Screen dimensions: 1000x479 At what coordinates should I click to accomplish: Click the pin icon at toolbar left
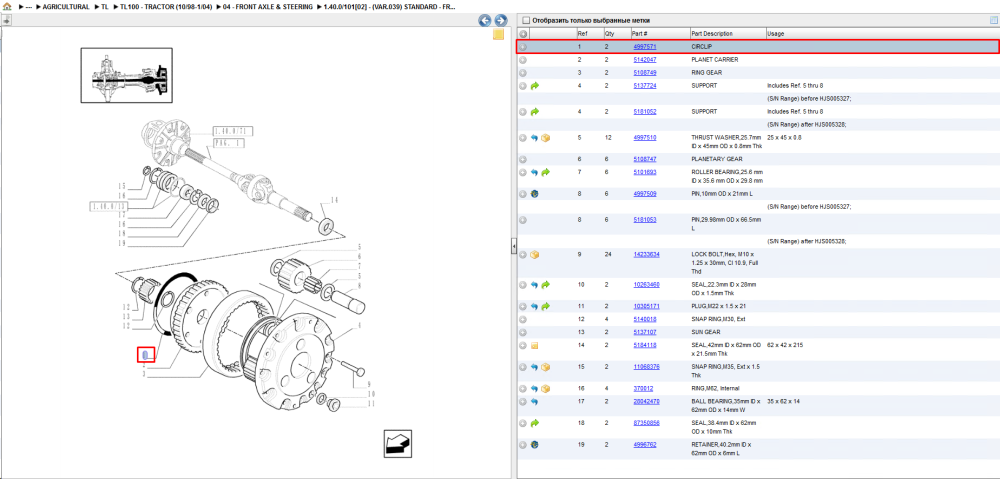pos(6,20)
